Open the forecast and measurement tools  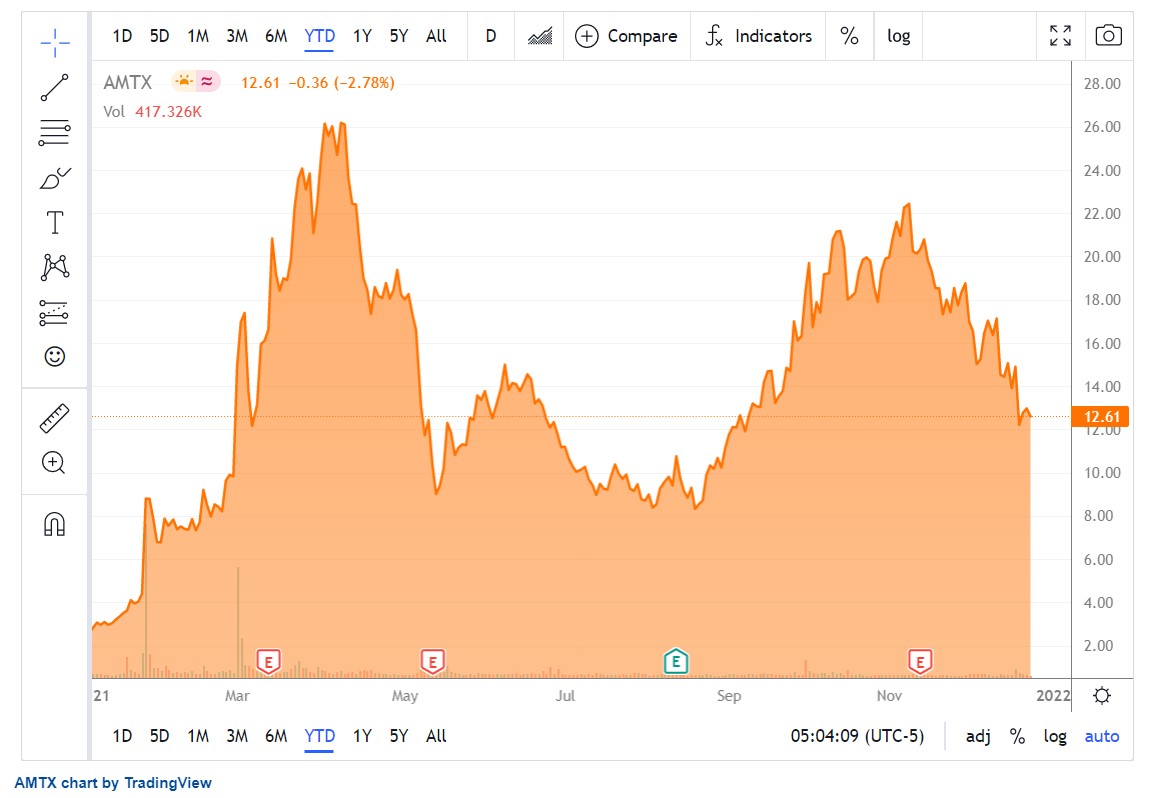click(x=54, y=313)
